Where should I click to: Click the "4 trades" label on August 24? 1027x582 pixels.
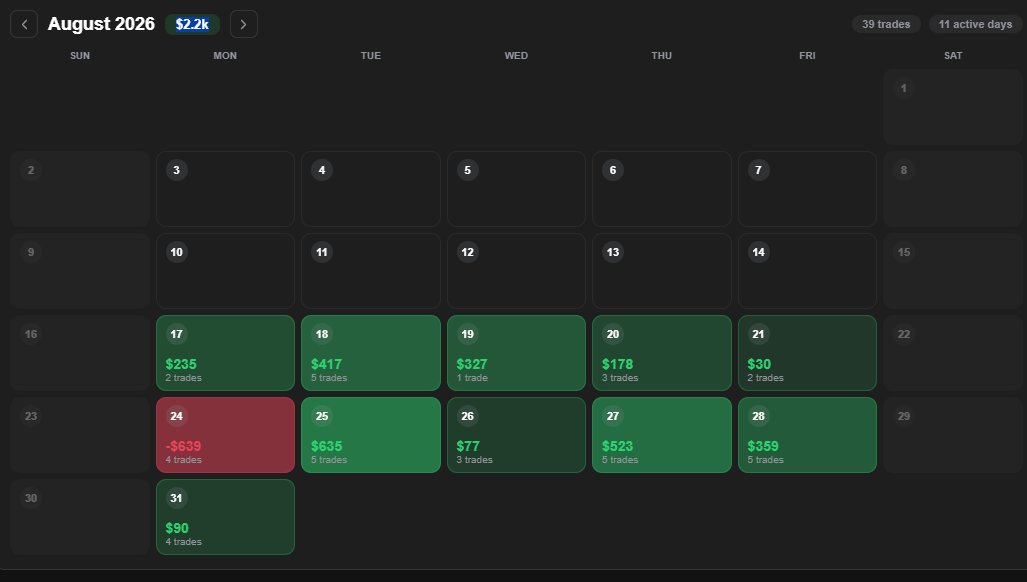pyautogui.click(x=183, y=460)
